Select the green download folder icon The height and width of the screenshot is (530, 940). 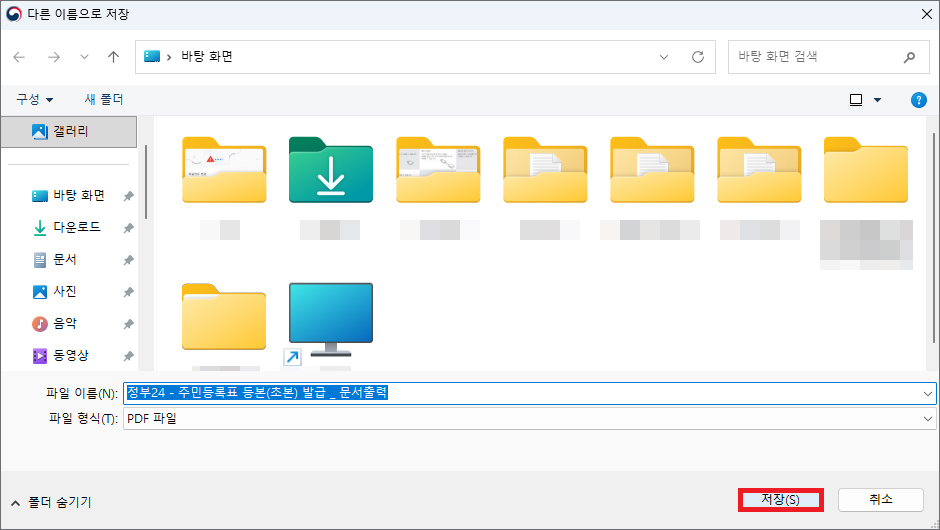point(330,170)
